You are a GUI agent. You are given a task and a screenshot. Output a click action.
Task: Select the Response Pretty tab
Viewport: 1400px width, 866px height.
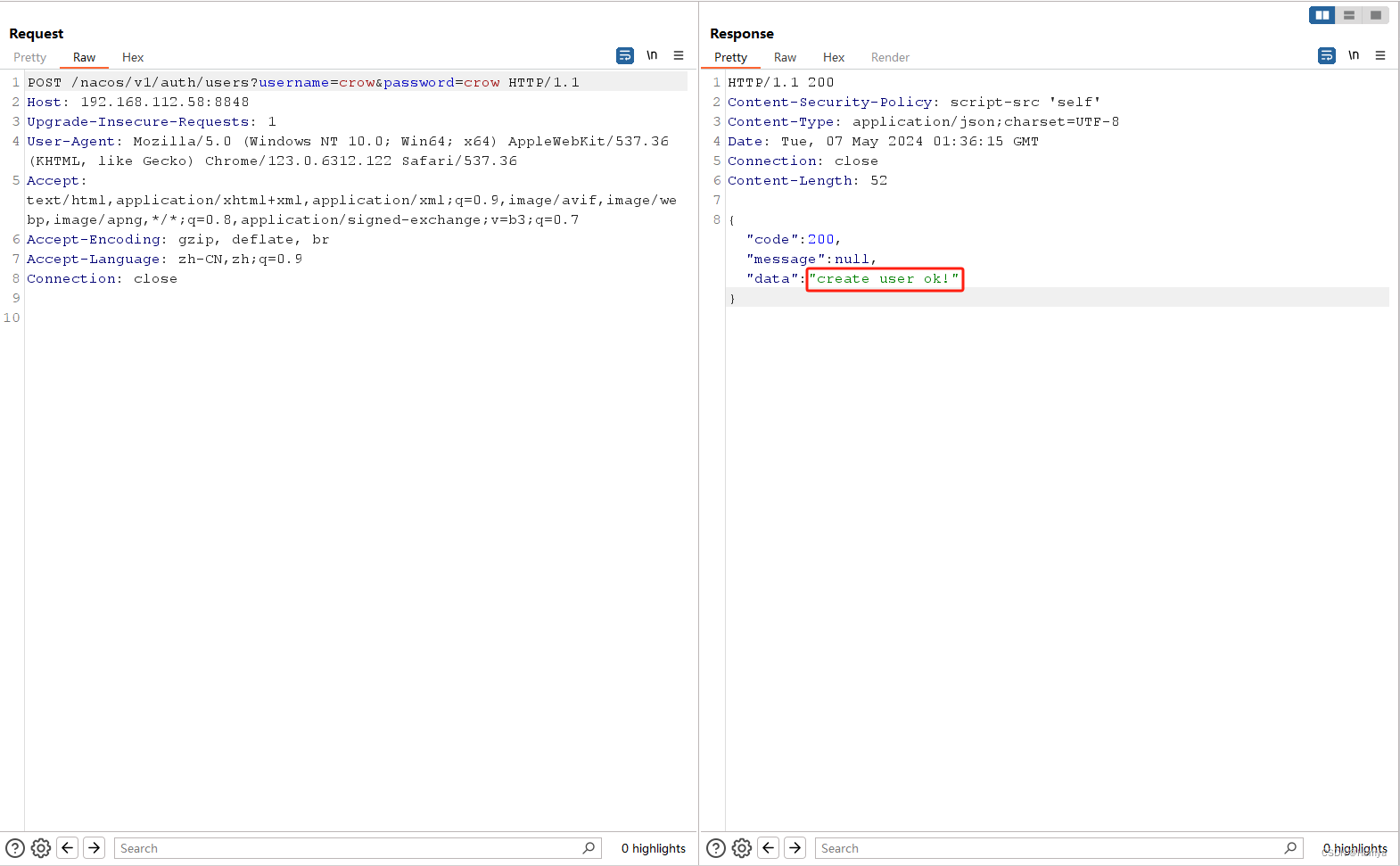point(730,57)
